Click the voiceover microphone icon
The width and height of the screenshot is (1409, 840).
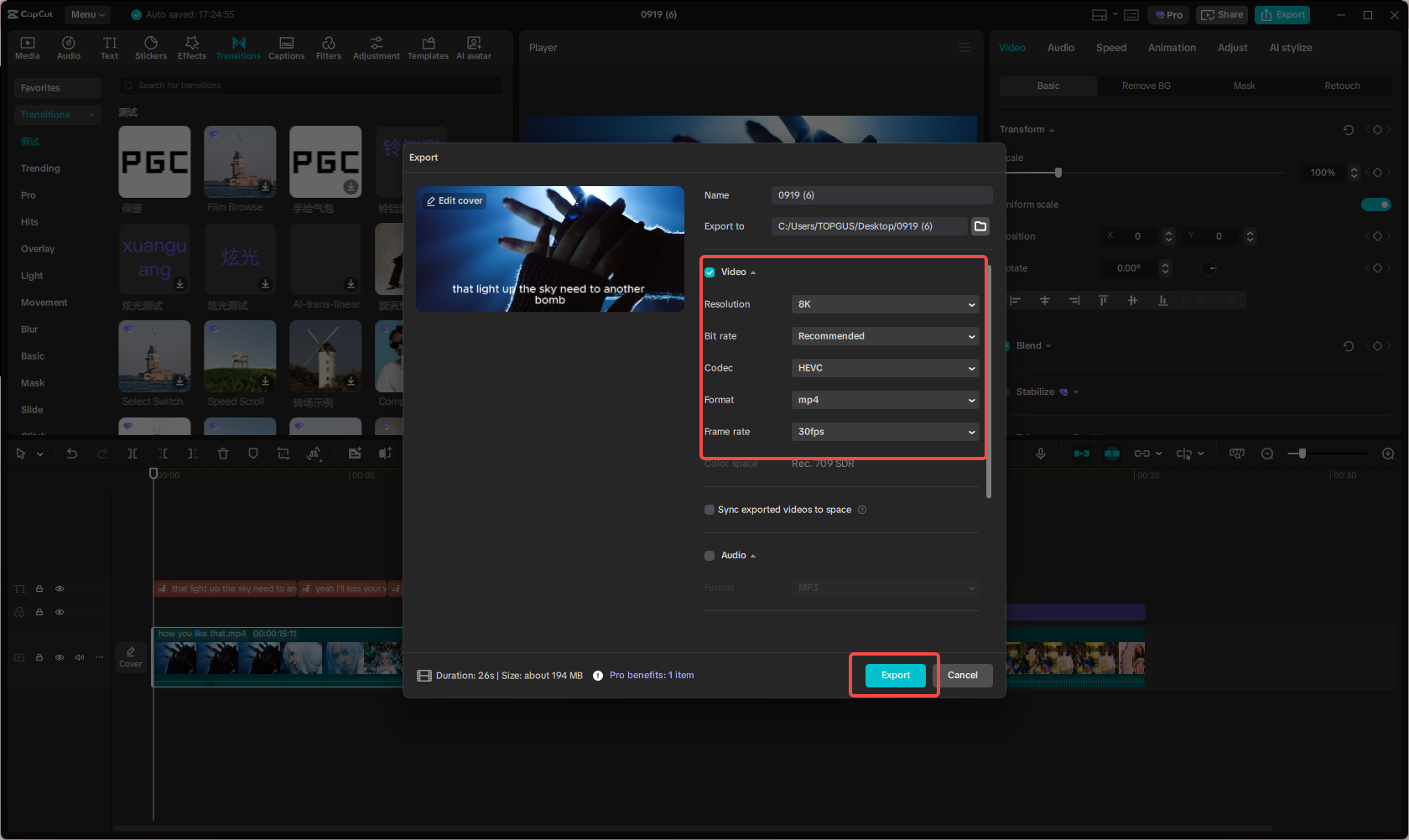coord(1040,453)
